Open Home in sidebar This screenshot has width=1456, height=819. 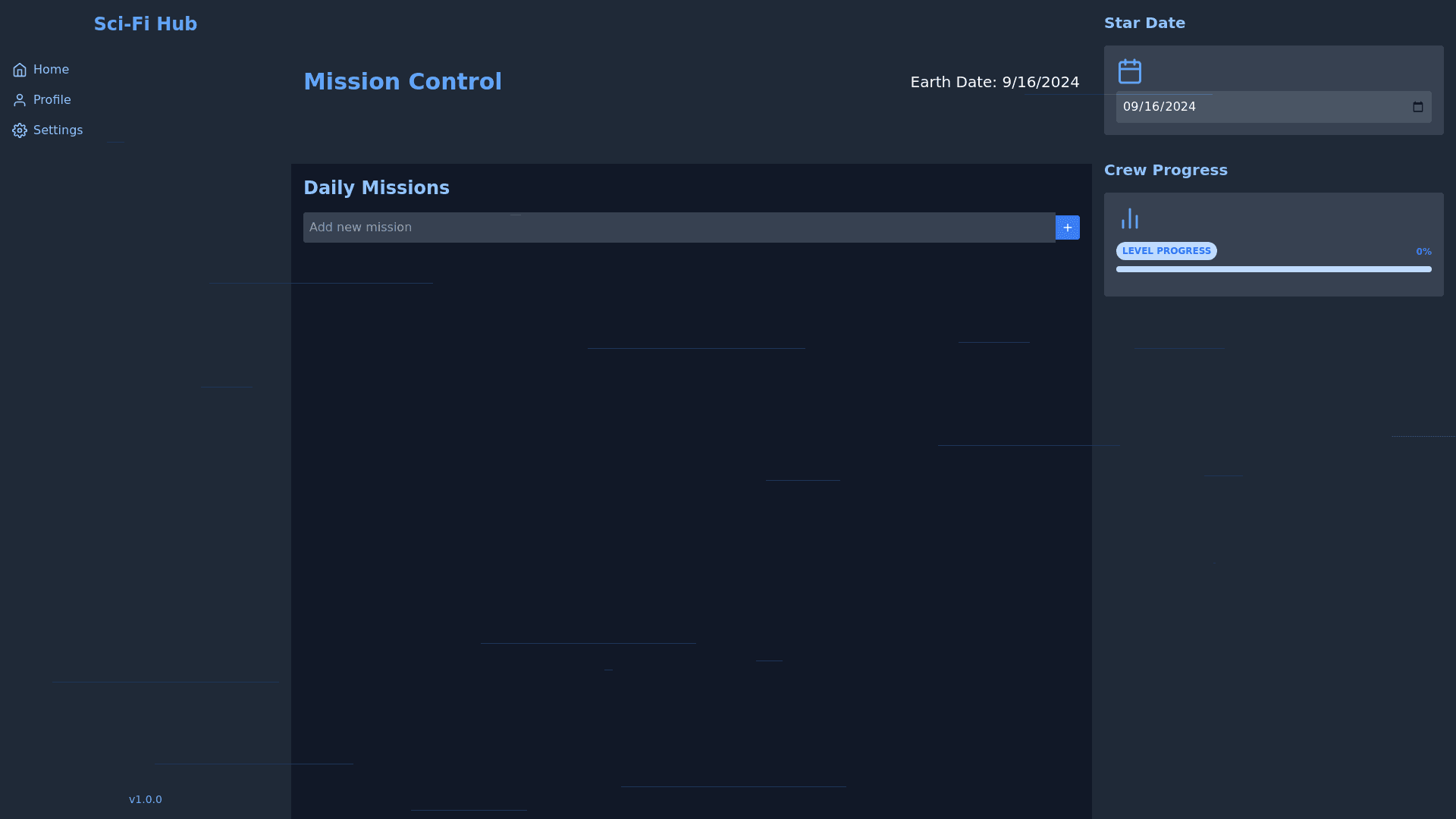coord(51,70)
